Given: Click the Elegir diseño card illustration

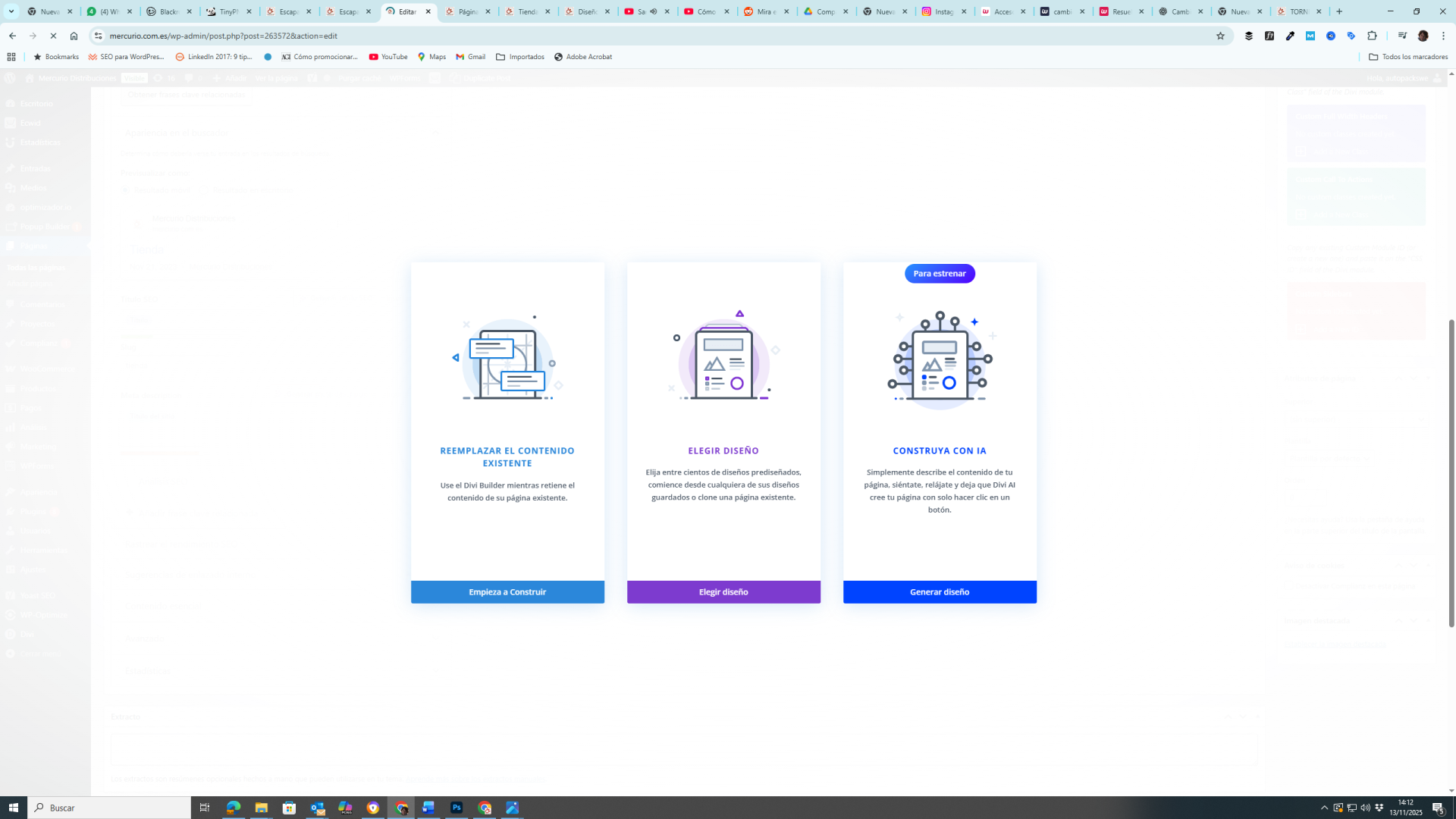Looking at the screenshot, I should (x=723, y=357).
